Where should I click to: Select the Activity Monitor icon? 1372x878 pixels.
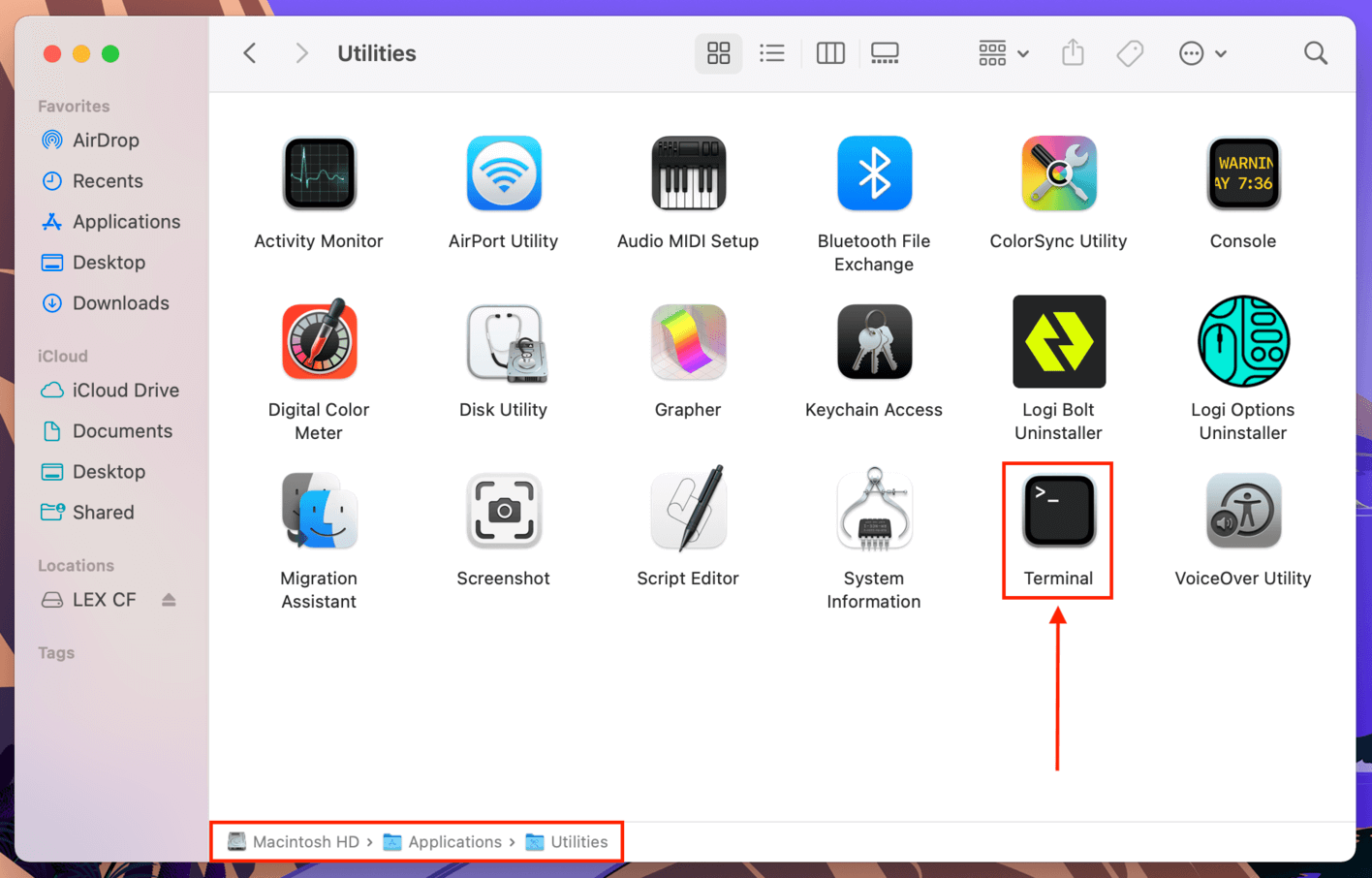coord(319,174)
